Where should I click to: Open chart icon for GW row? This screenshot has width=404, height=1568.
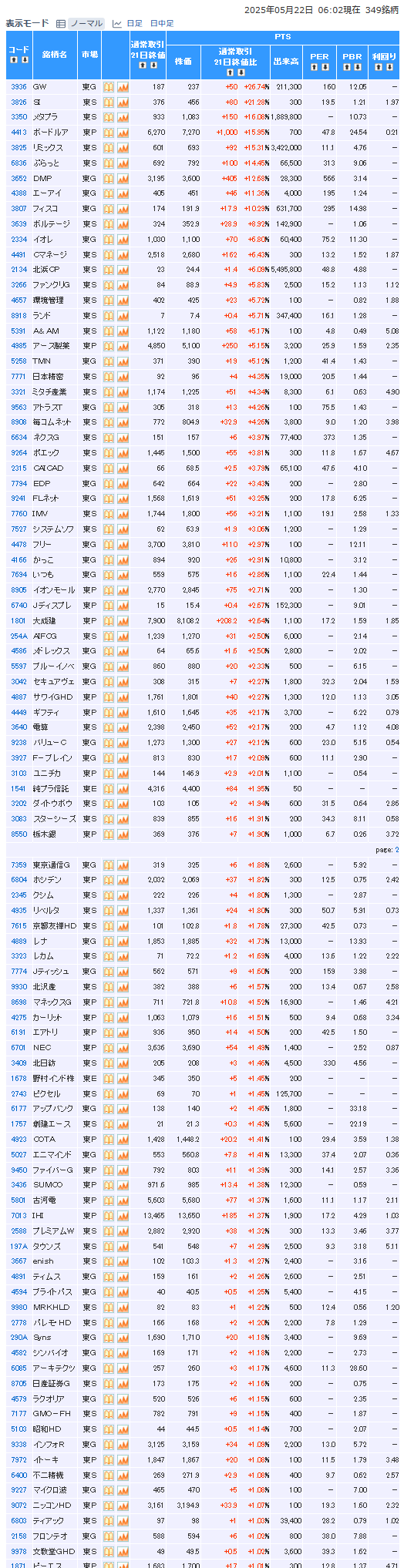pyautogui.click(x=123, y=87)
